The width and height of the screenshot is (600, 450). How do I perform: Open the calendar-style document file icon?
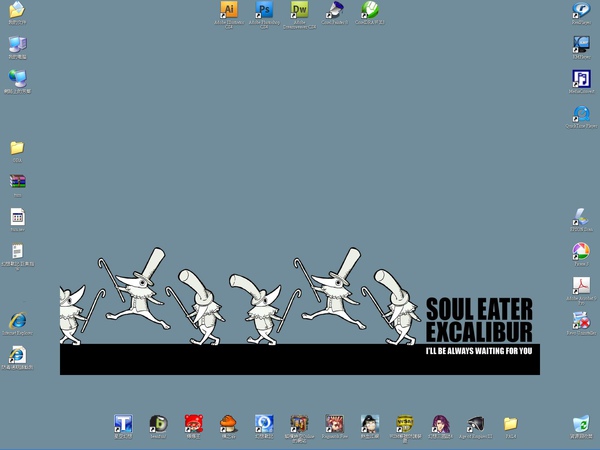point(18,217)
